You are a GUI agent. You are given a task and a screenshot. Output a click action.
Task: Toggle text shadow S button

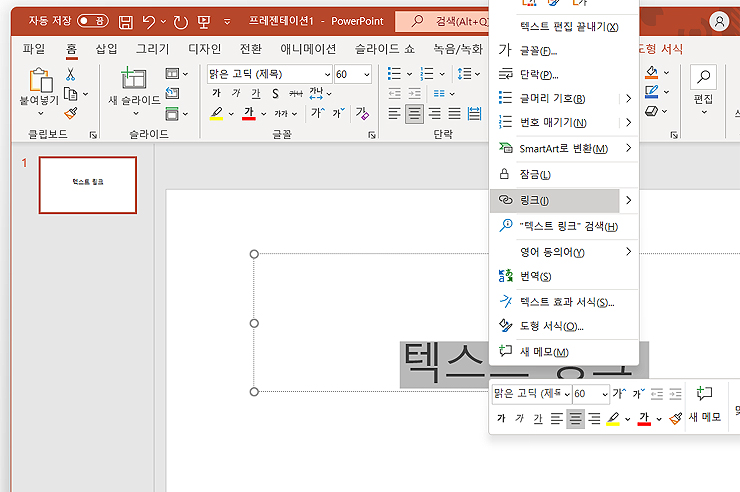point(276,93)
